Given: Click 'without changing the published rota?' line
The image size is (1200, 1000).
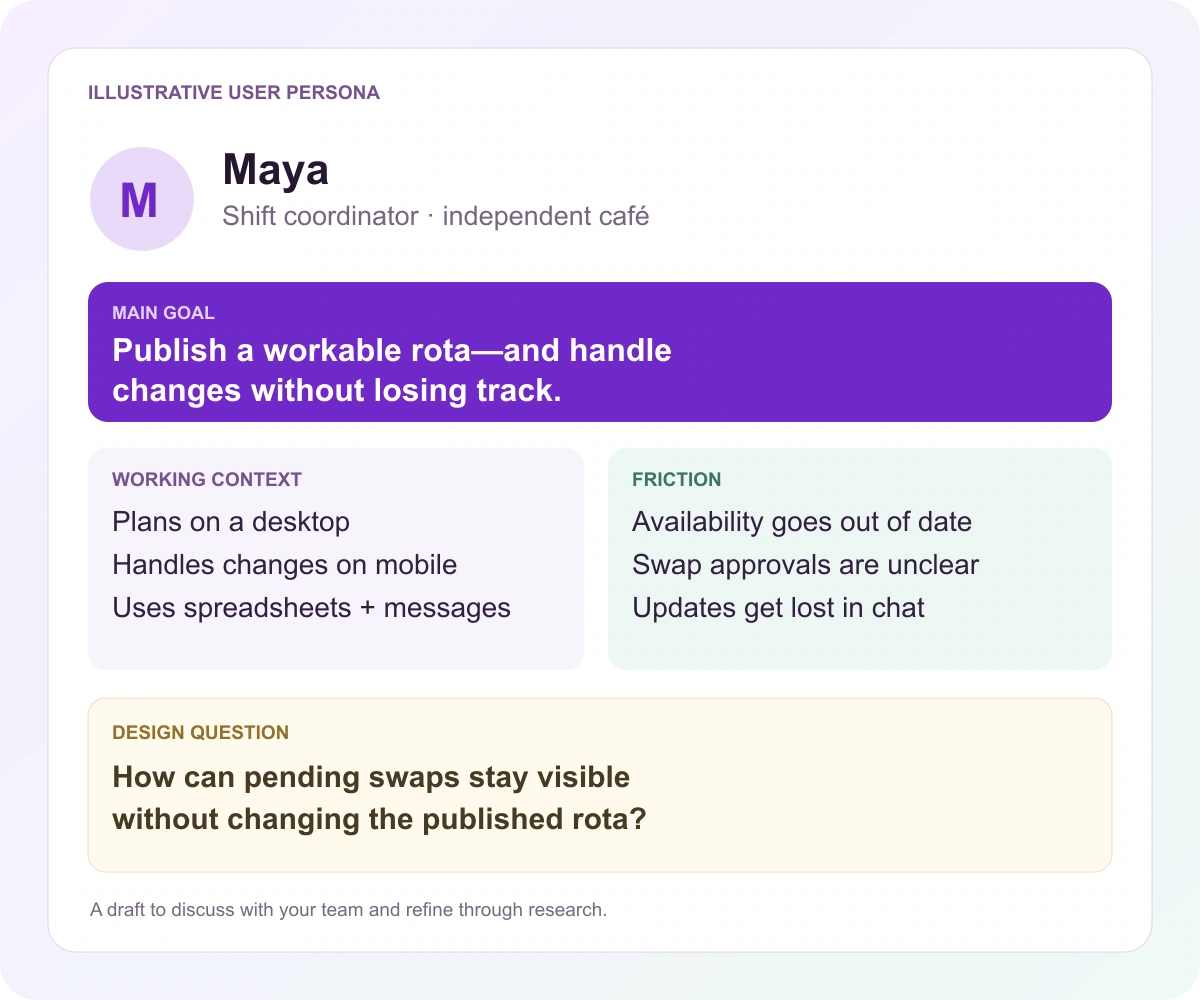Looking at the screenshot, I should click(380, 820).
